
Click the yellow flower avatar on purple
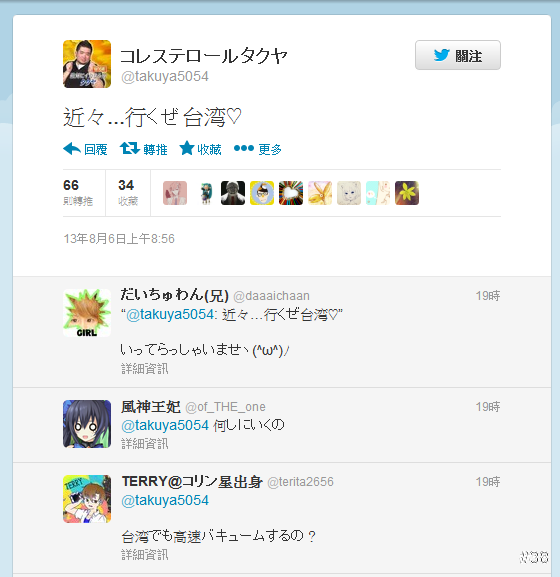pos(407,193)
